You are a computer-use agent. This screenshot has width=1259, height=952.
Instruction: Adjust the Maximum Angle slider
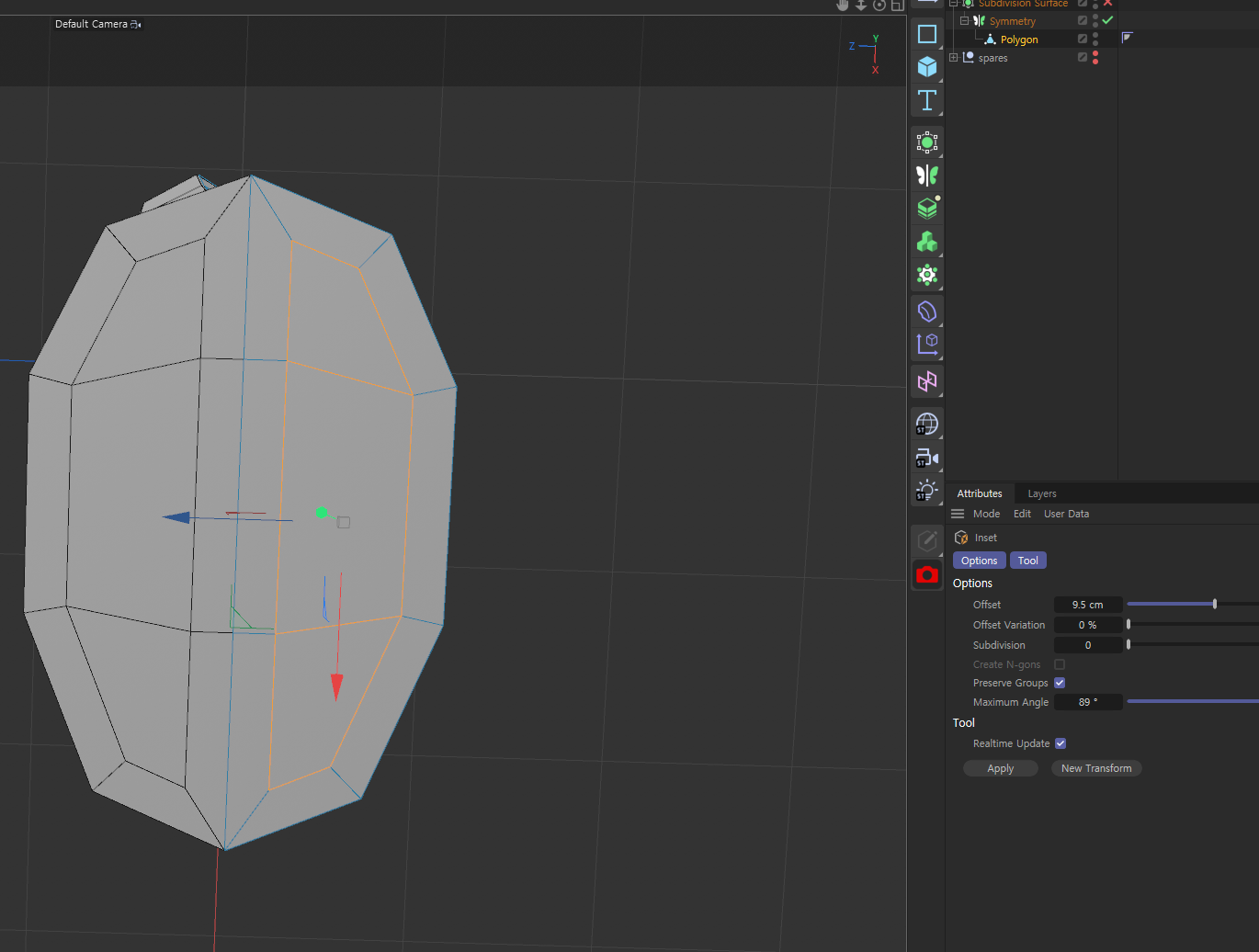(x=1192, y=701)
